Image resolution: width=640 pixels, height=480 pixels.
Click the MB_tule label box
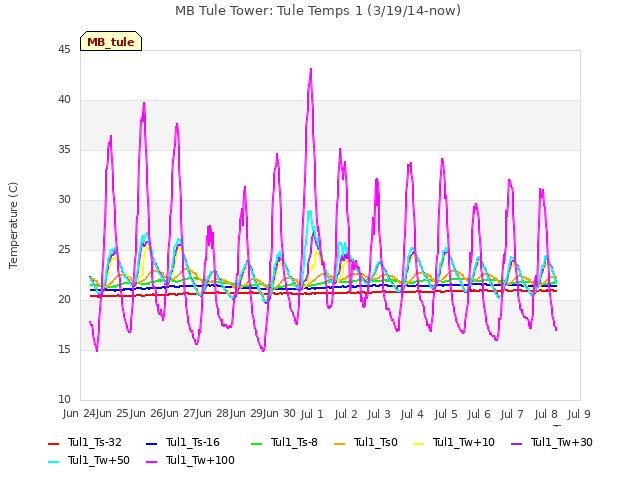111,41
